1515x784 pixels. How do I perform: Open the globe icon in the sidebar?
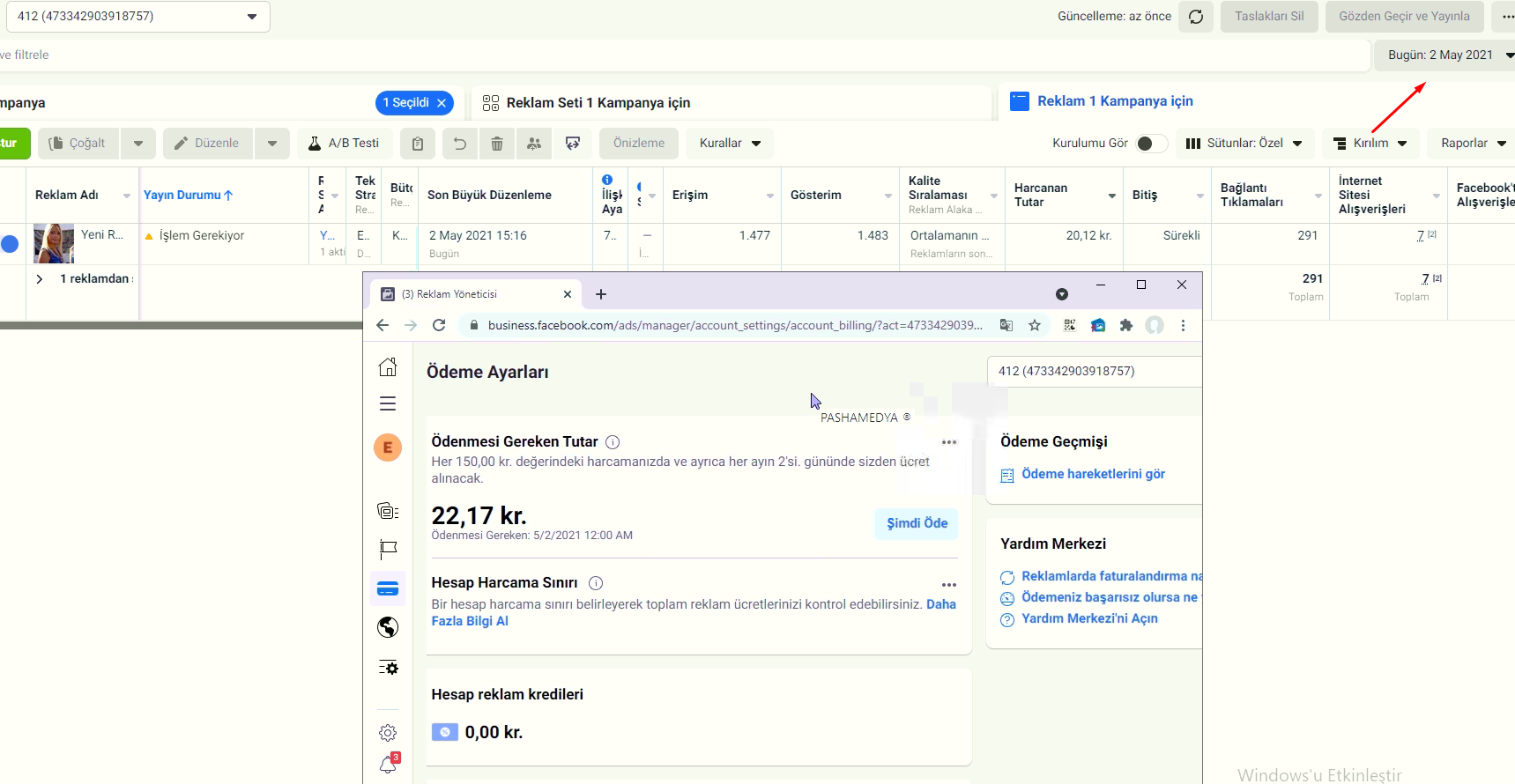[388, 627]
